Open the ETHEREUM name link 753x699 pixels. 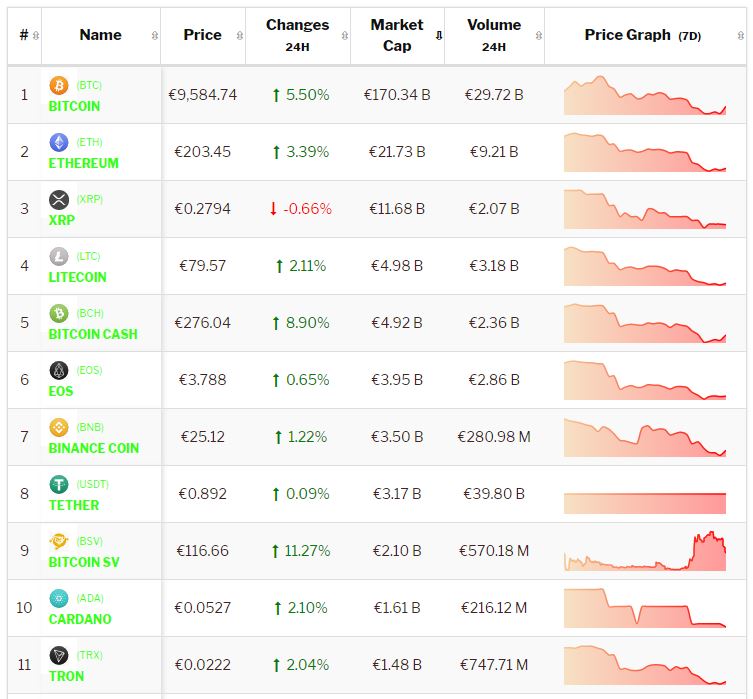pos(84,163)
